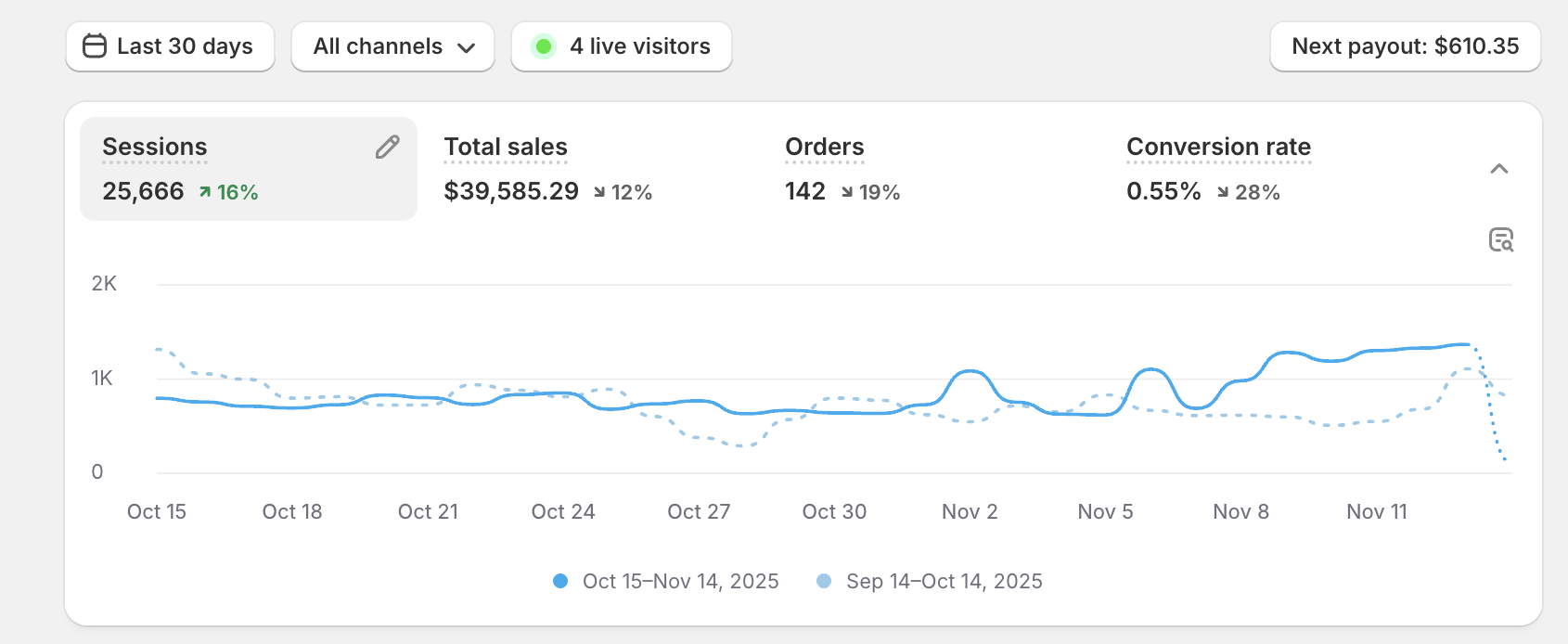The width and height of the screenshot is (1568, 644).
Task: Click the downward arrow next to 28%
Action: point(1225,193)
